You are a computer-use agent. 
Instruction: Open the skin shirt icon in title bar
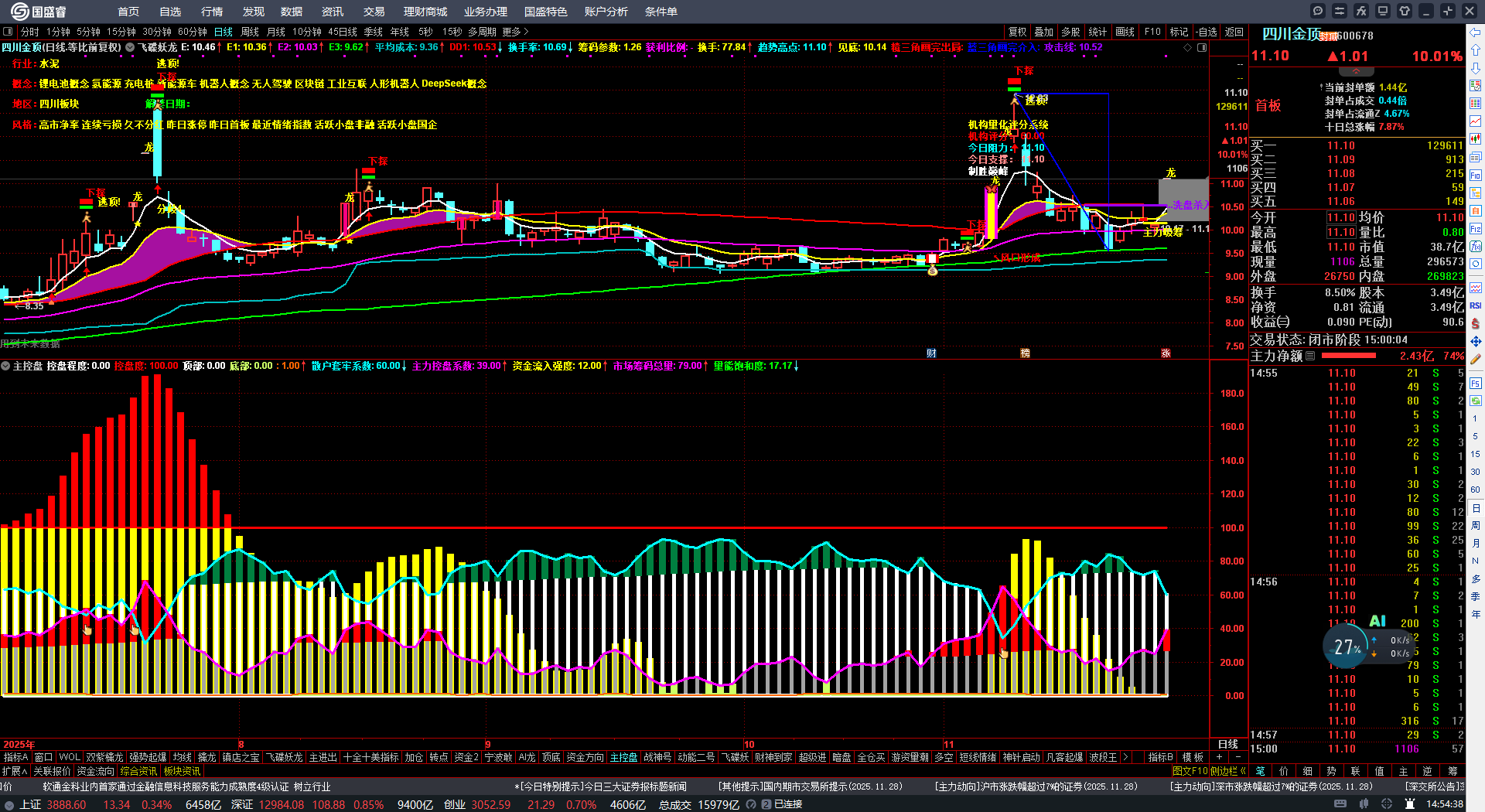click(x=1405, y=11)
